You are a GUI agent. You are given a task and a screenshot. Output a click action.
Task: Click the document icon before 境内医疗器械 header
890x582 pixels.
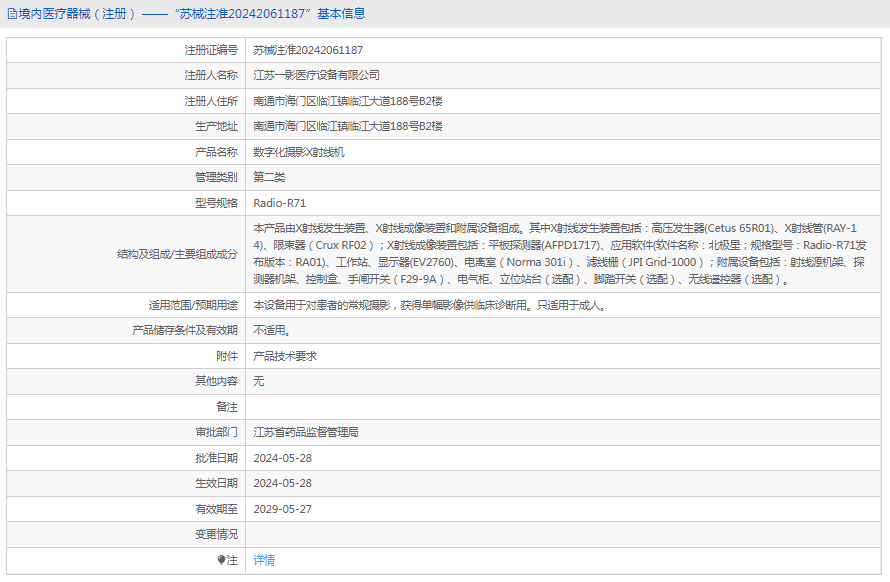[12, 14]
